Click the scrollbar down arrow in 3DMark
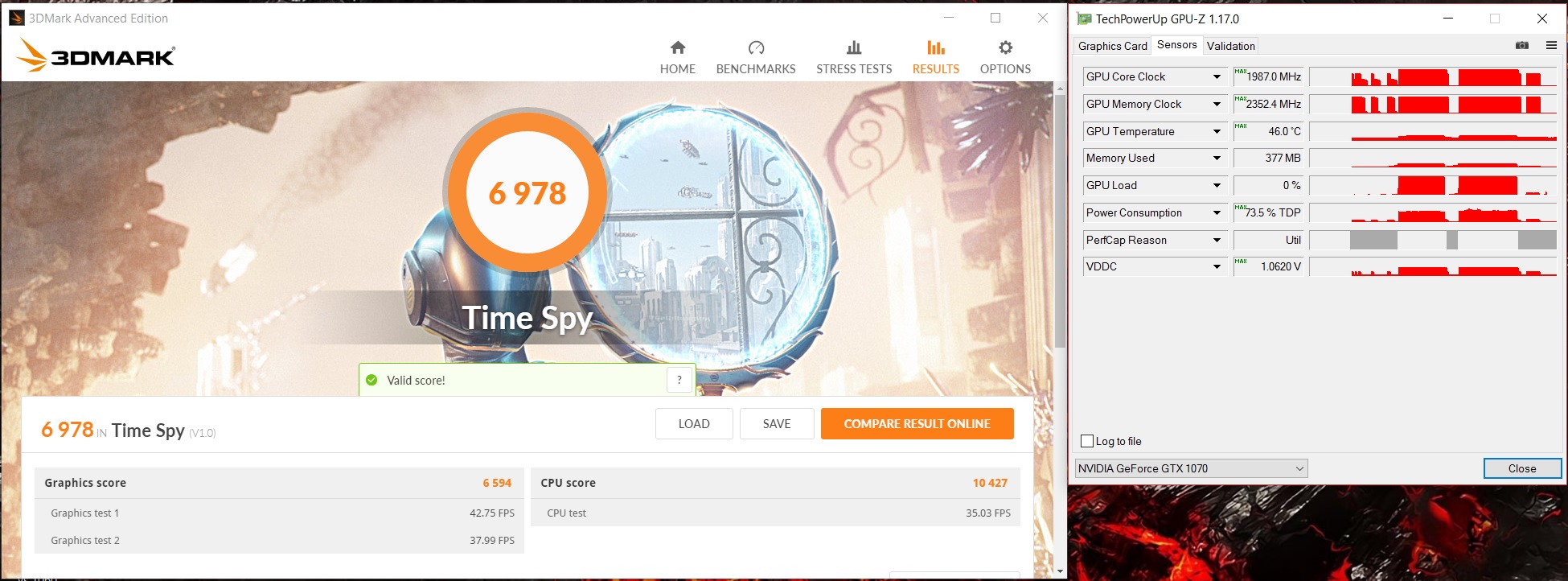This screenshot has height=581, width=1568. (1060, 571)
